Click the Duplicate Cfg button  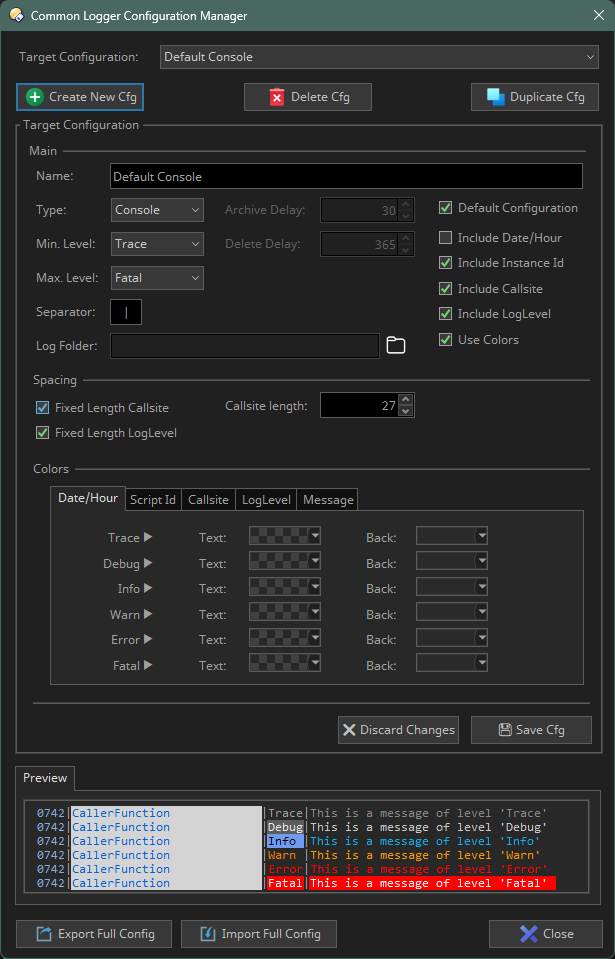[x=535, y=97]
